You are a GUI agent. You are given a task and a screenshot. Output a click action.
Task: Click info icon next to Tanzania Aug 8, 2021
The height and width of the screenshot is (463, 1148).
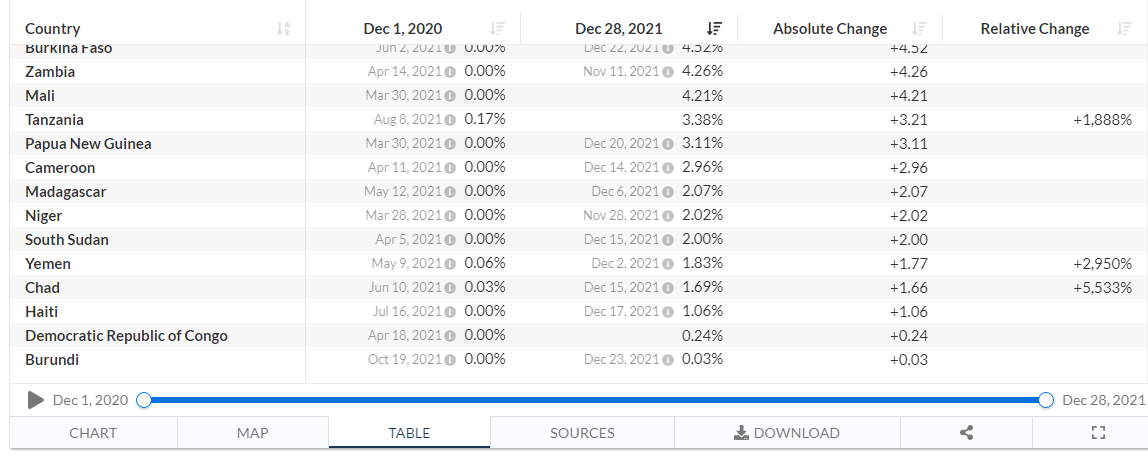point(450,120)
